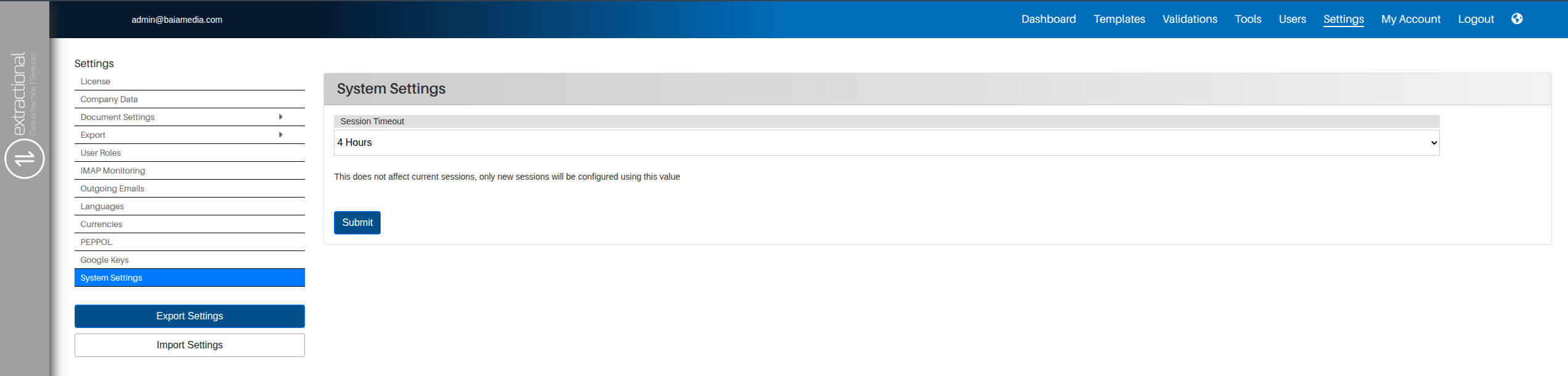Go to the Templates page
1568x376 pixels.
(1119, 19)
